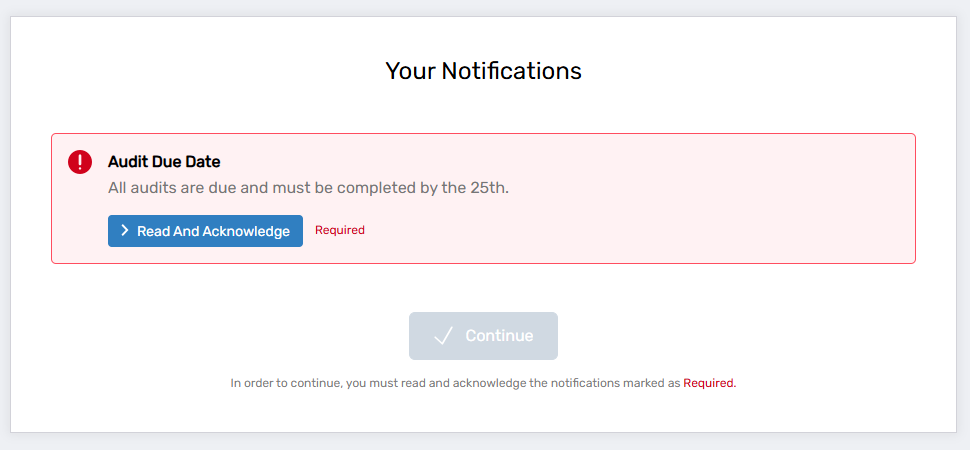Select the Audit Due Date notification title
The image size is (970, 450).
point(164,162)
